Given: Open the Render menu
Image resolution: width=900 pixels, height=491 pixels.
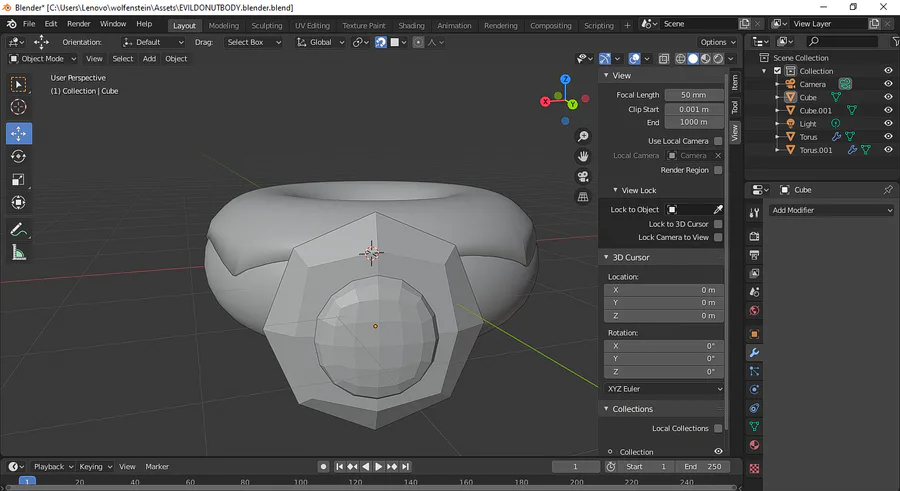Looking at the screenshot, I should click(79, 24).
